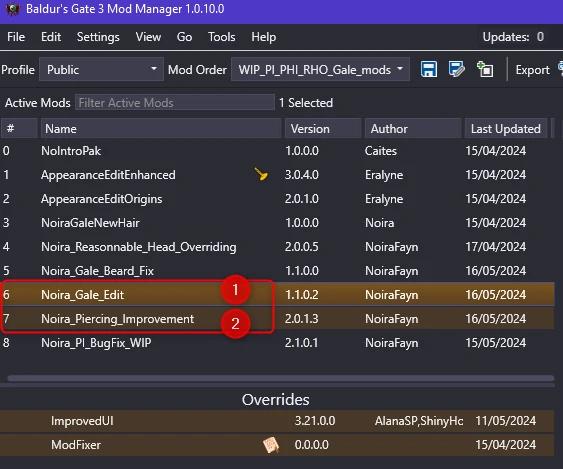Viewport: 563px width, 469px height.
Task: Open the View menu
Action: (x=148, y=37)
